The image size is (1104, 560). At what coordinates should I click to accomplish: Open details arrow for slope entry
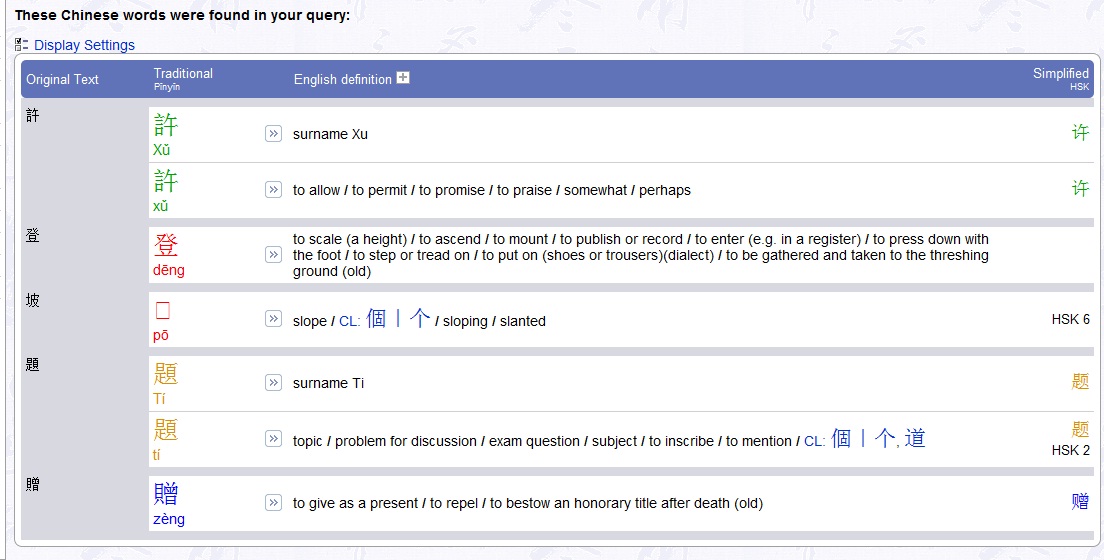click(273, 319)
